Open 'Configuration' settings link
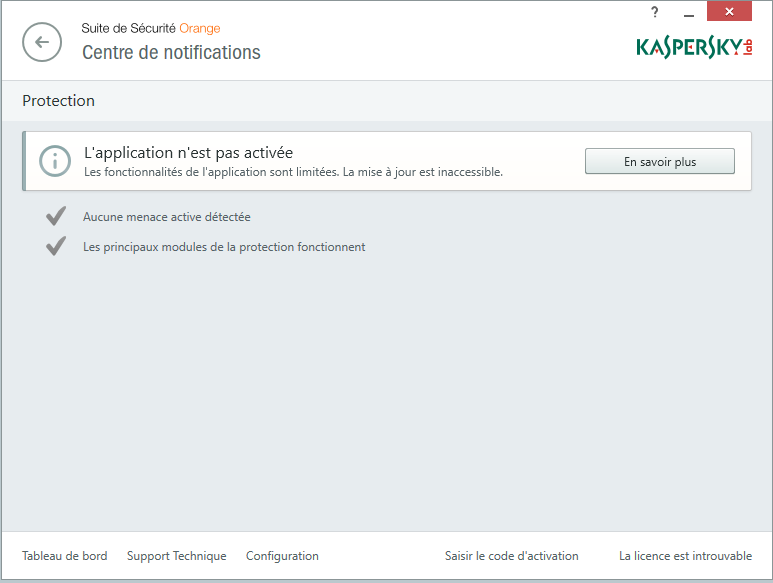 coord(282,556)
